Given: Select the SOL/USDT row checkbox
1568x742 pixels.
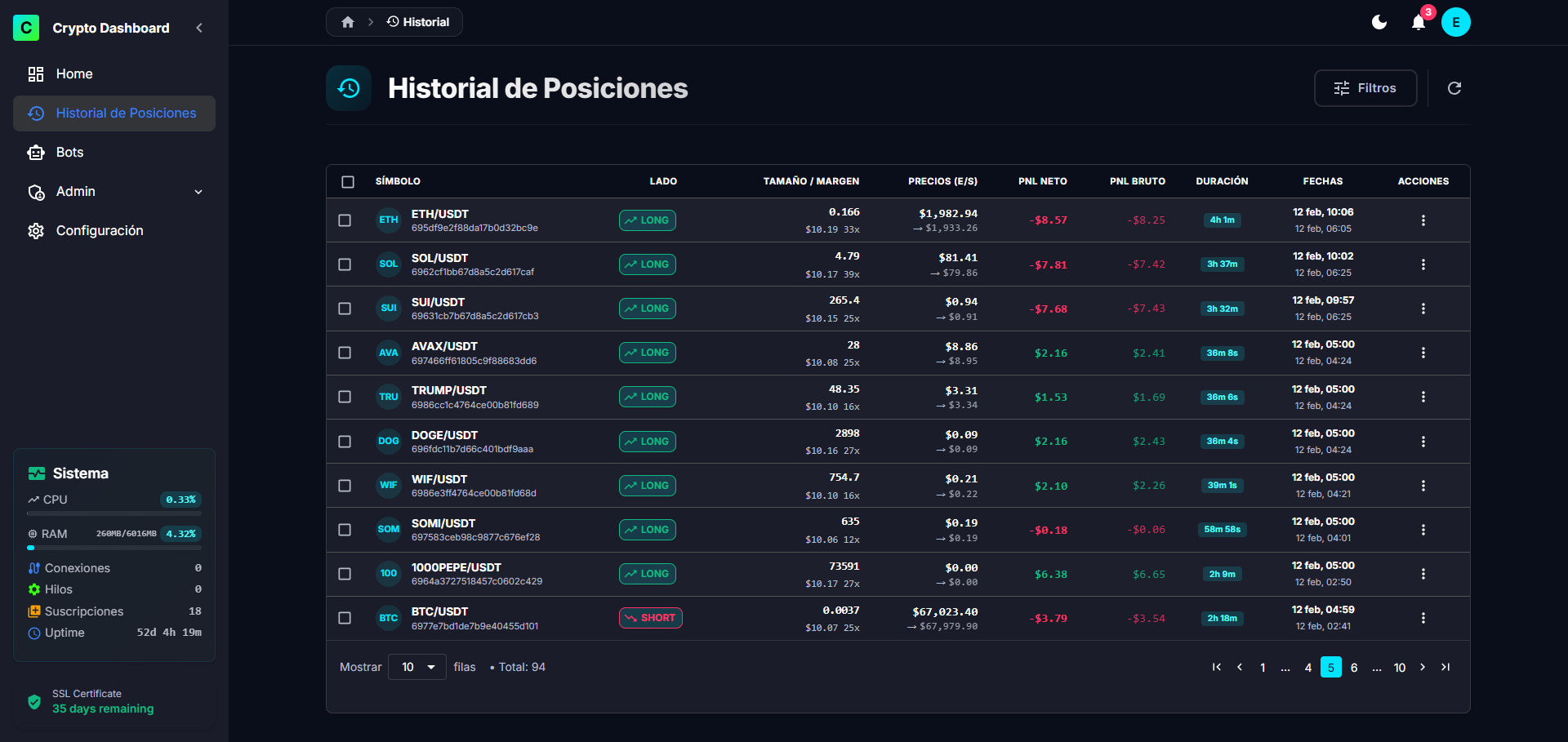Looking at the screenshot, I should click(x=345, y=264).
